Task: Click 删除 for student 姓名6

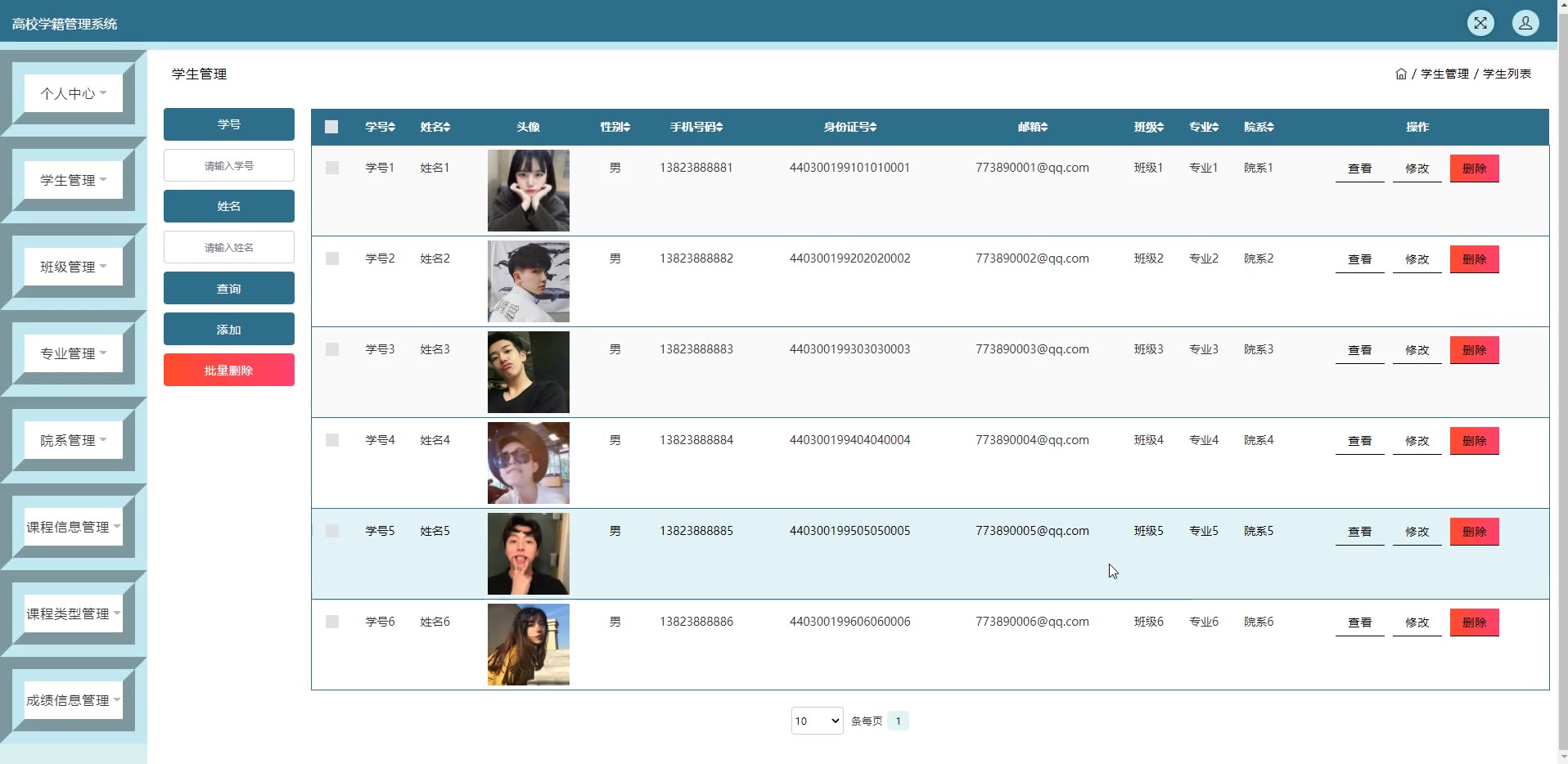Action: [1475, 622]
